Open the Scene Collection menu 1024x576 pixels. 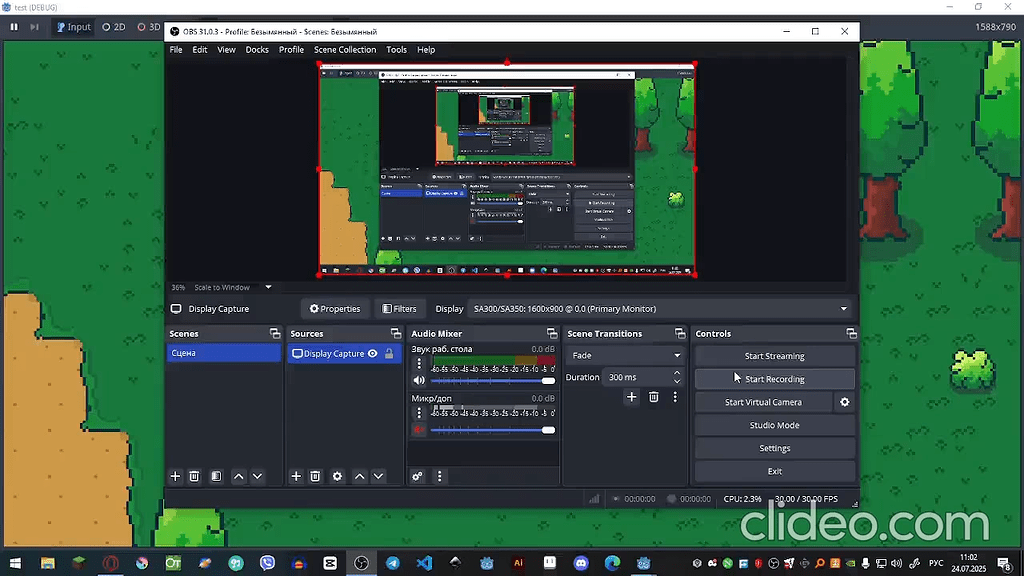click(344, 49)
